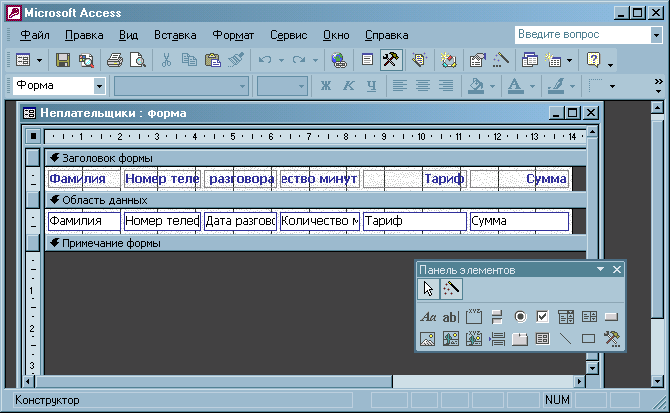670x413 pixels.
Task: Open More Controls in the toolbox
Action: [x=611, y=339]
